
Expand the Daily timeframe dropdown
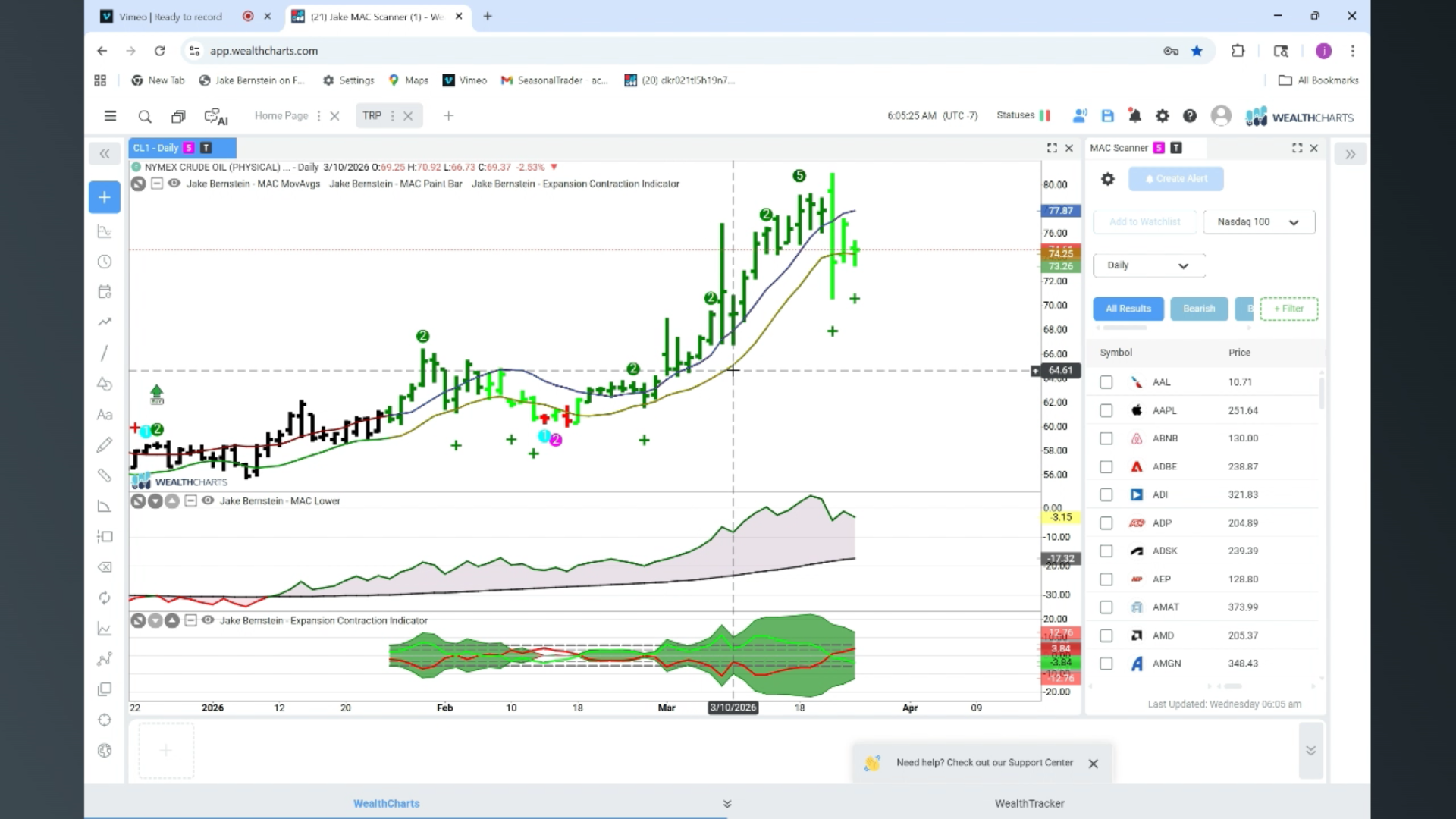pos(1148,265)
